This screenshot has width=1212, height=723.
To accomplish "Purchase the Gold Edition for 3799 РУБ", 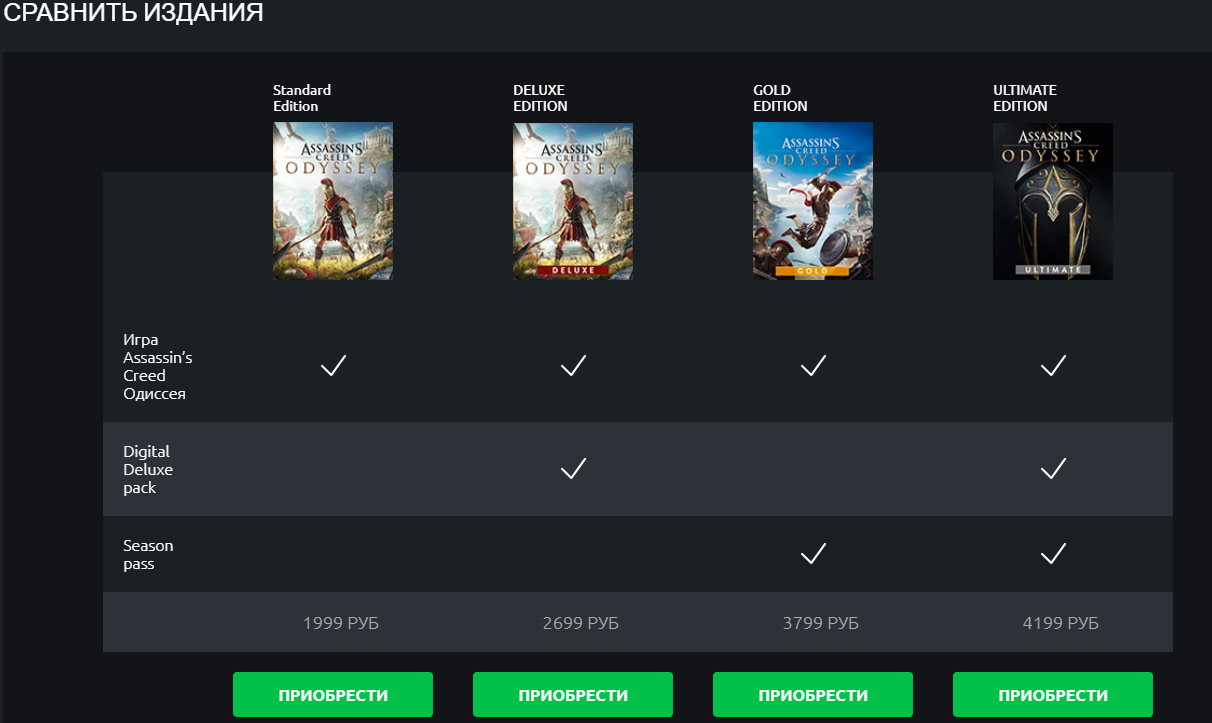I will 813,695.
